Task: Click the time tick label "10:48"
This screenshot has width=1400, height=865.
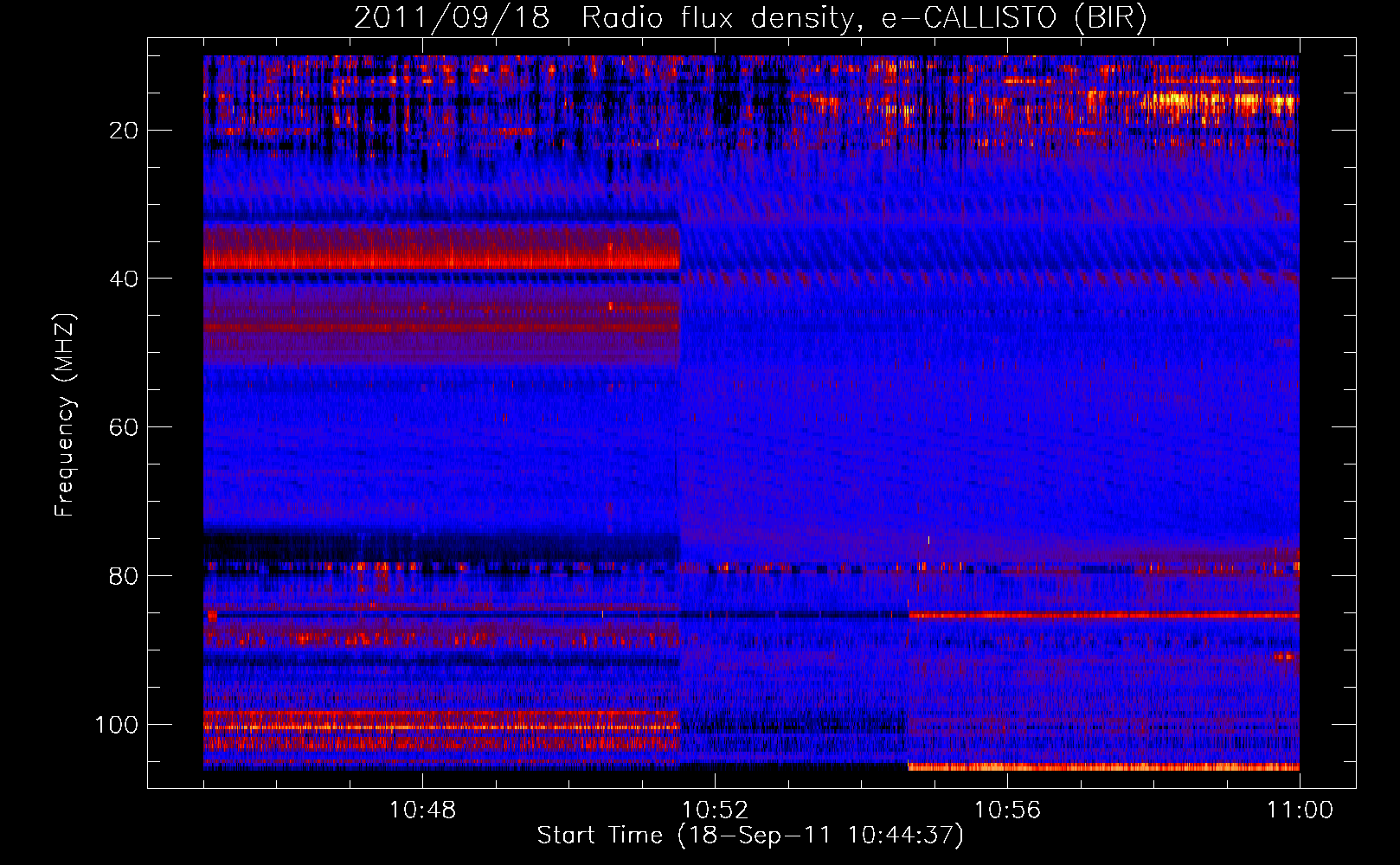Action: pyautogui.click(x=422, y=811)
